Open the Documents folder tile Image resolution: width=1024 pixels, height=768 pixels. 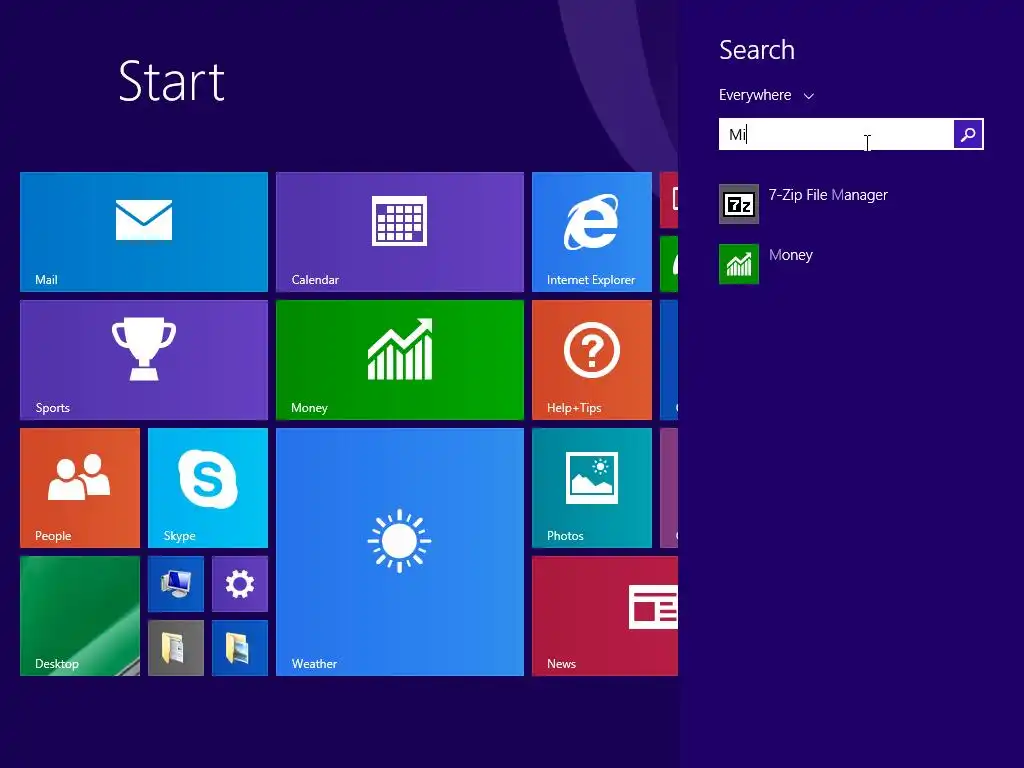tap(176, 648)
